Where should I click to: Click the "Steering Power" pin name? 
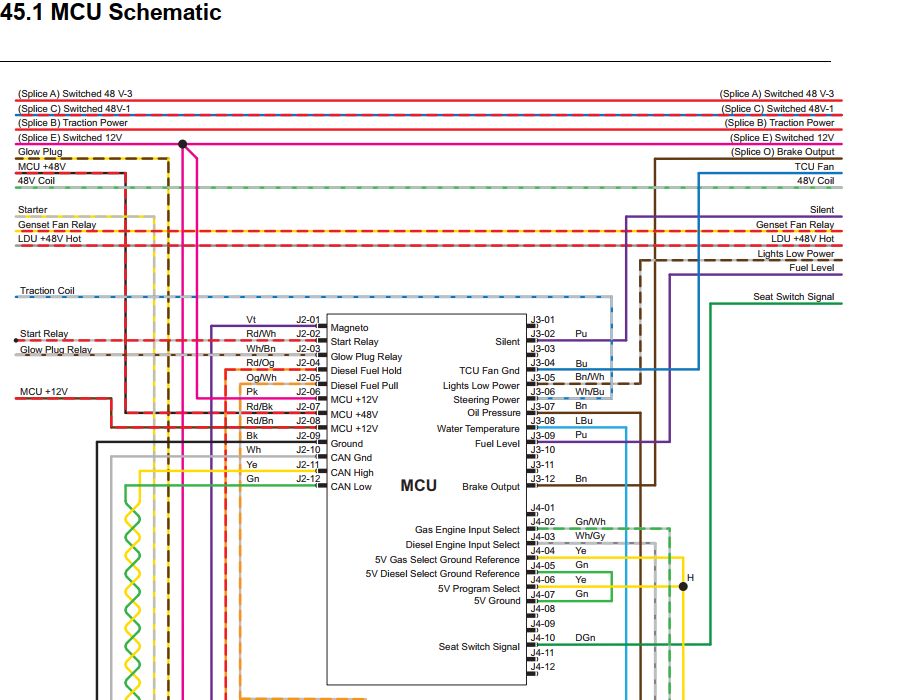coord(486,400)
